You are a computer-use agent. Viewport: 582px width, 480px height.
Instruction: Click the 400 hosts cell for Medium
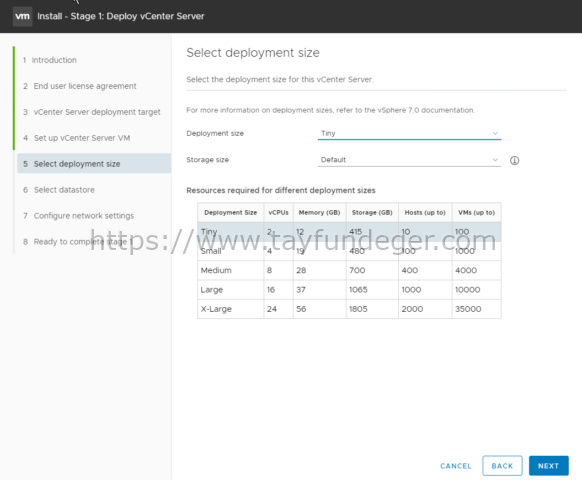[x=425, y=270]
